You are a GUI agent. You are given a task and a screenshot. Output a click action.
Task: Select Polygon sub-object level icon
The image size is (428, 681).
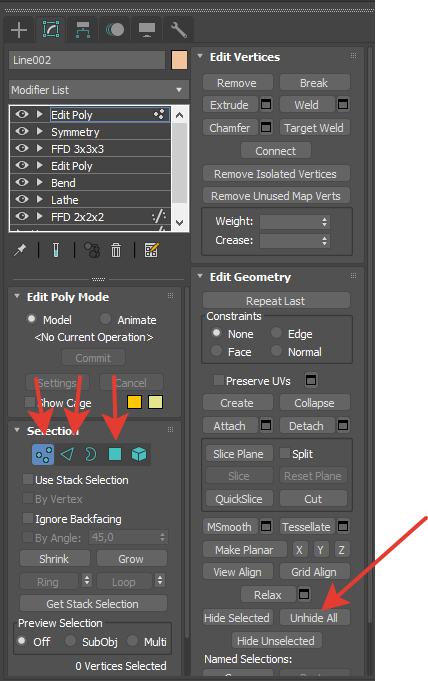(x=115, y=454)
